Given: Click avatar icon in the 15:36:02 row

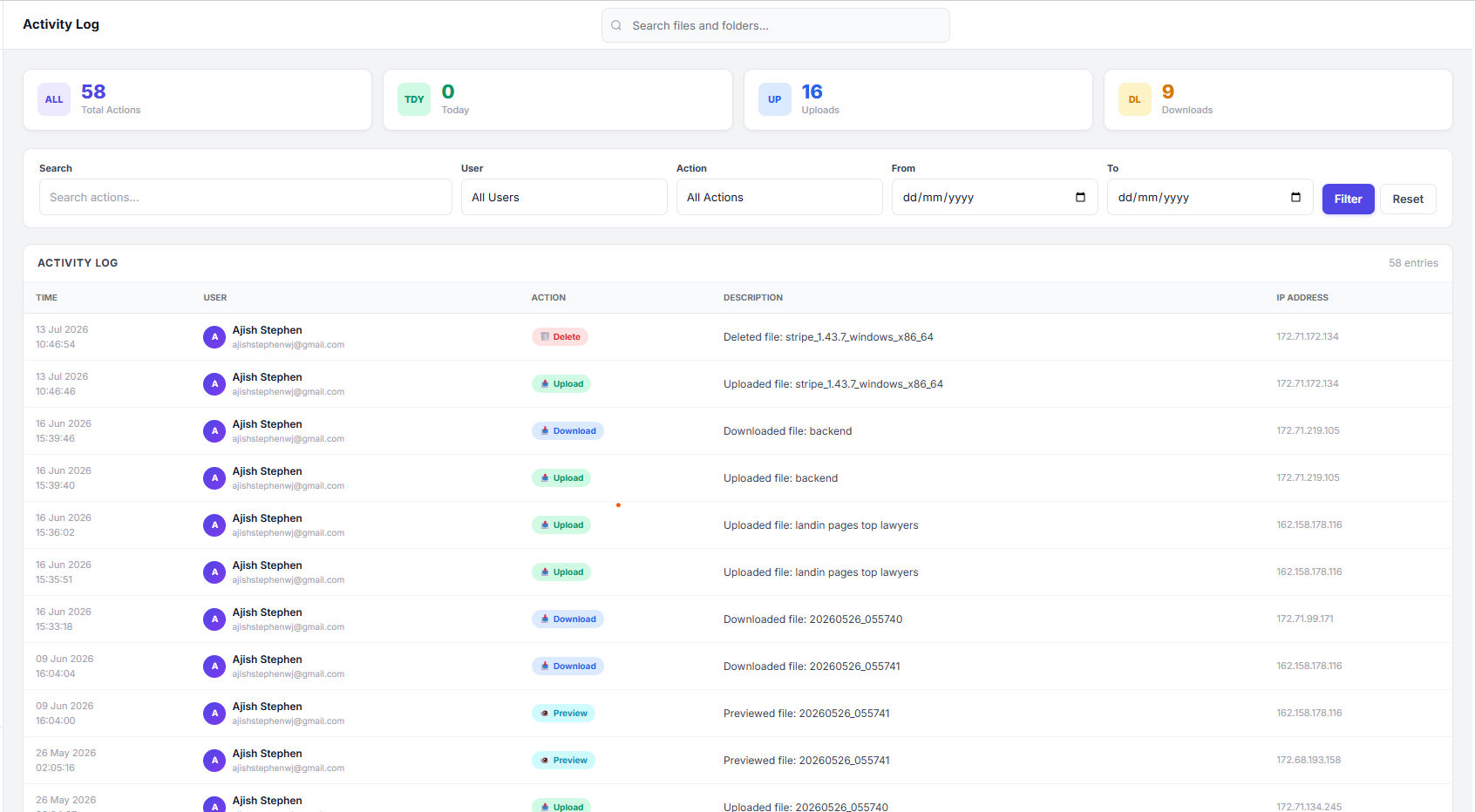Looking at the screenshot, I should pos(214,525).
